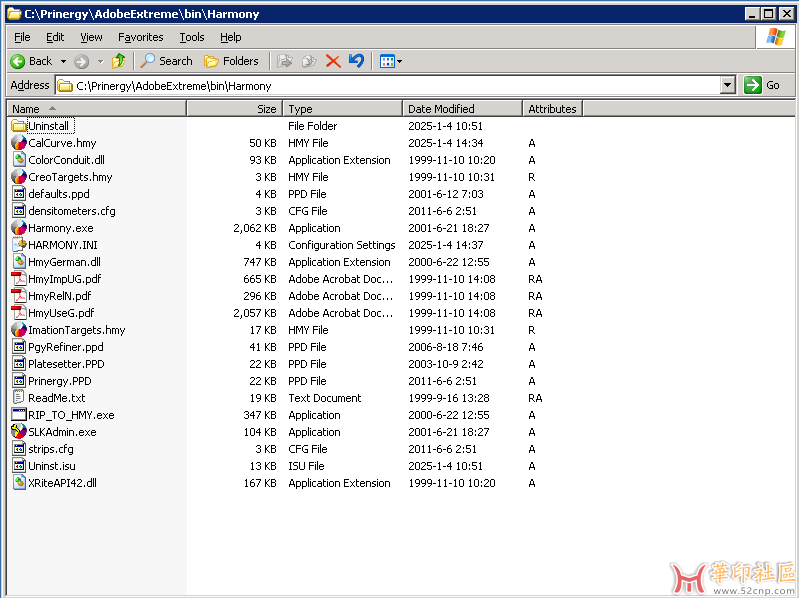Click the Copy To toolbar icon
Viewport: 799px width, 598px height.
point(309,61)
